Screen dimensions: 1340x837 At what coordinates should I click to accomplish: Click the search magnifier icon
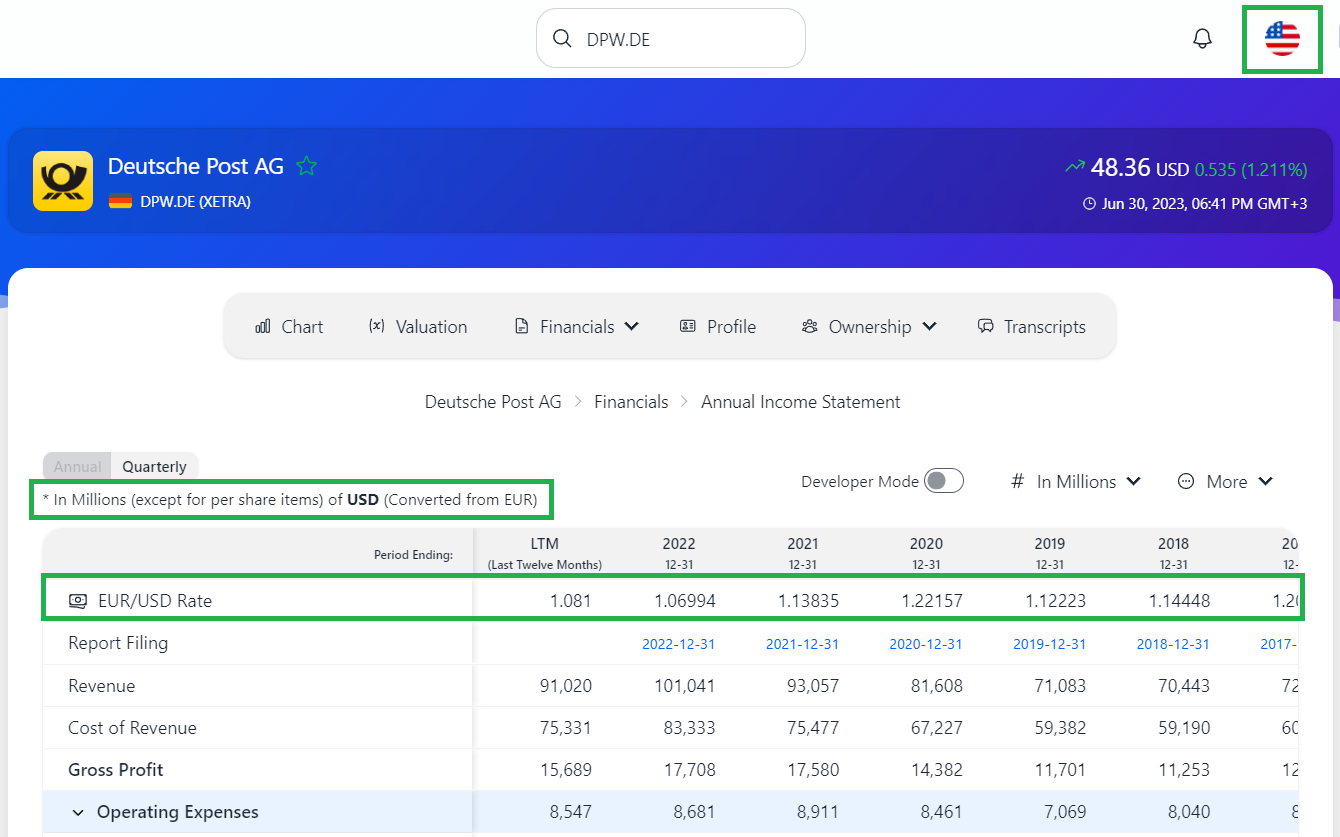pyautogui.click(x=562, y=39)
